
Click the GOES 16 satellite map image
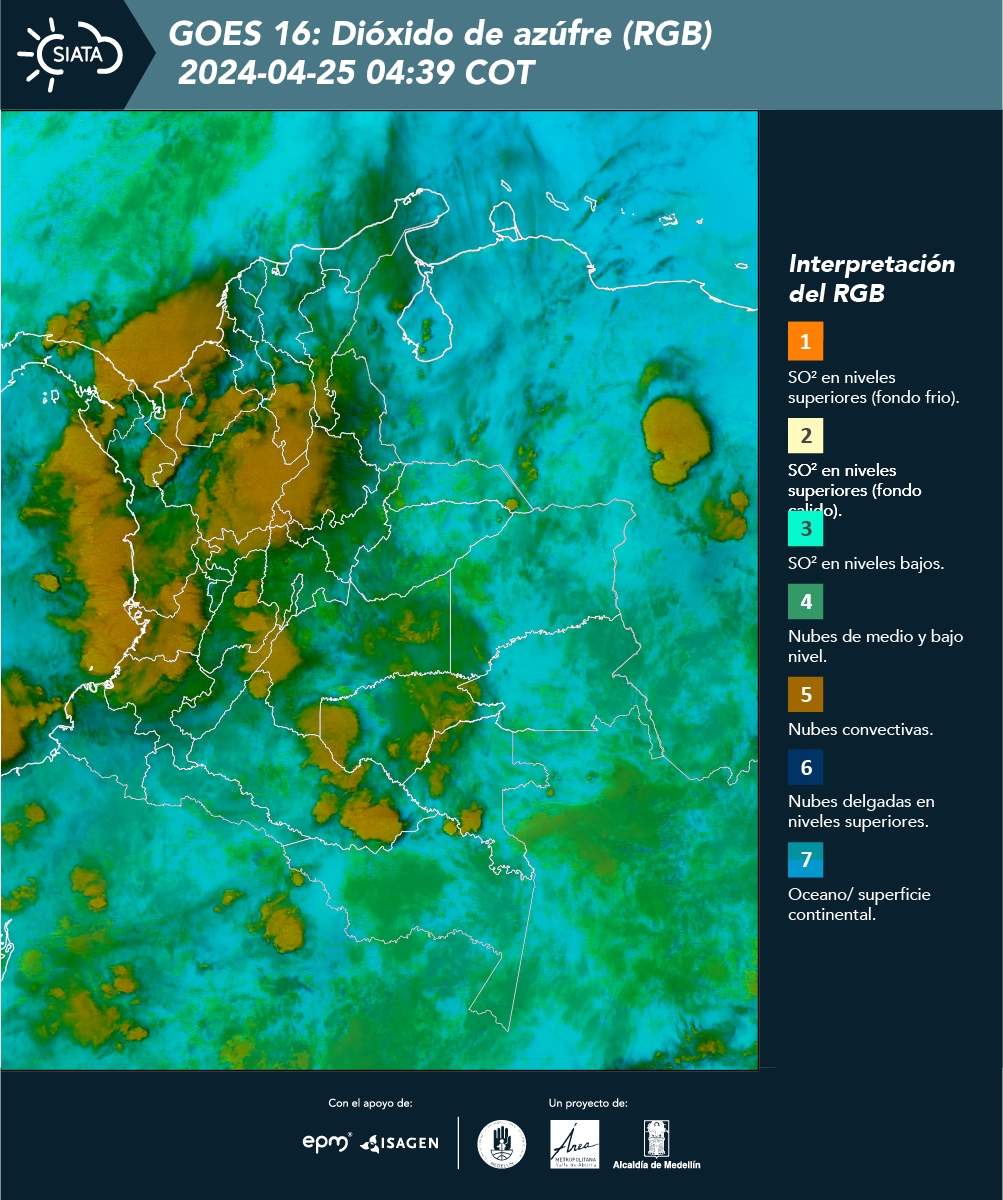(x=380, y=590)
